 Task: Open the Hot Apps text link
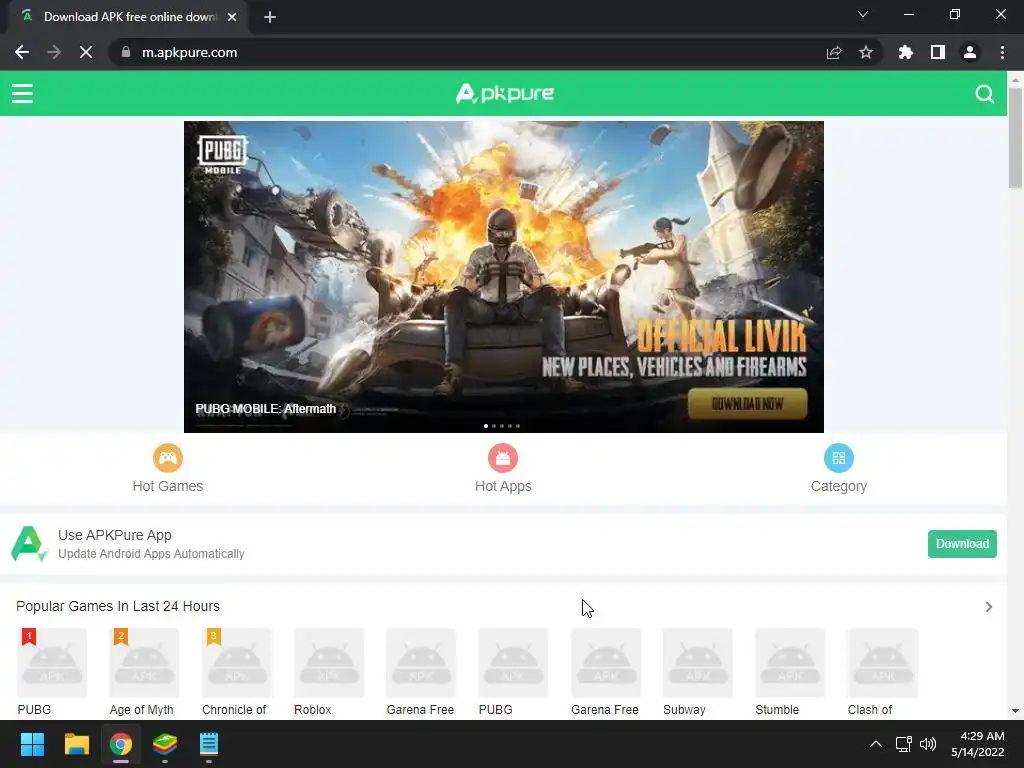click(x=503, y=486)
